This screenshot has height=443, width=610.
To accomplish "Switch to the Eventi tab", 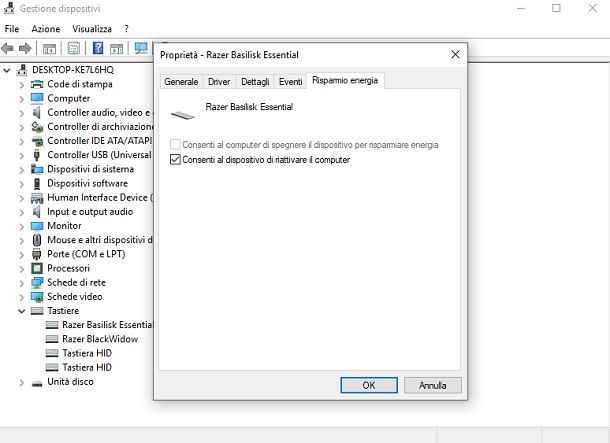I will [x=290, y=82].
